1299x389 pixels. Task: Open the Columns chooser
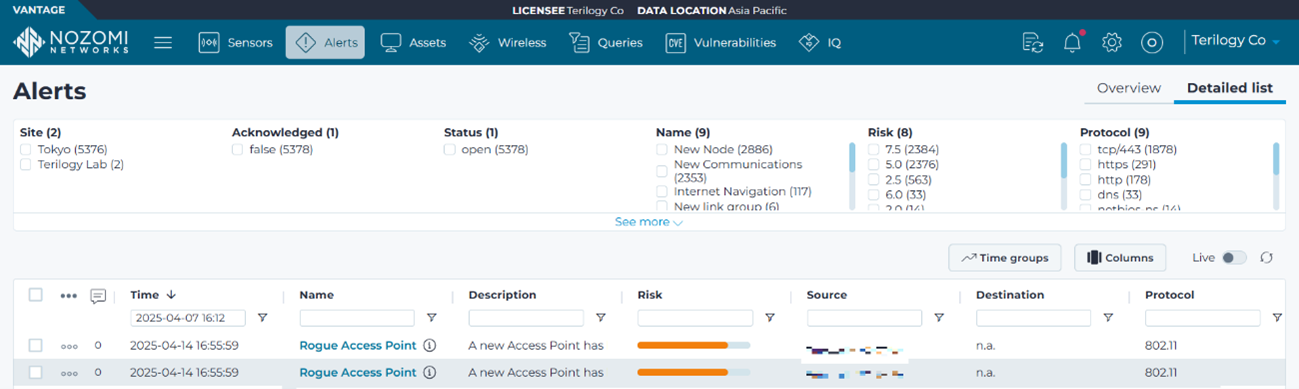(x=1119, y=258)
